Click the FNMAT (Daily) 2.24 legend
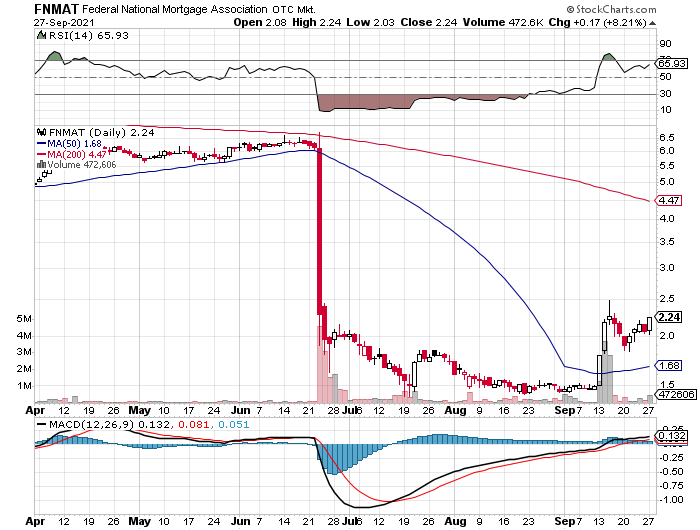Screen dimensions: 700x530 [101, 132]
